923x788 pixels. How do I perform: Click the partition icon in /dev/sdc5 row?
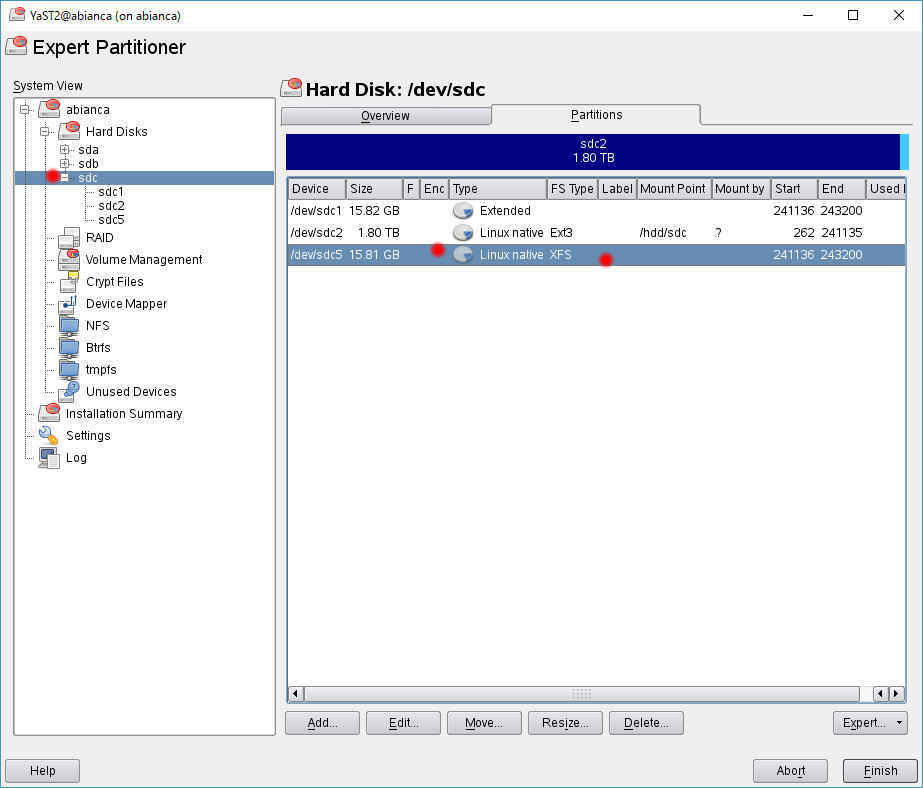(x=463, y=254)
